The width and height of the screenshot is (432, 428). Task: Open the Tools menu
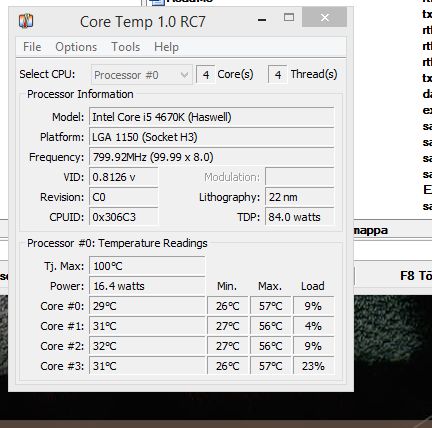(125, 47)
